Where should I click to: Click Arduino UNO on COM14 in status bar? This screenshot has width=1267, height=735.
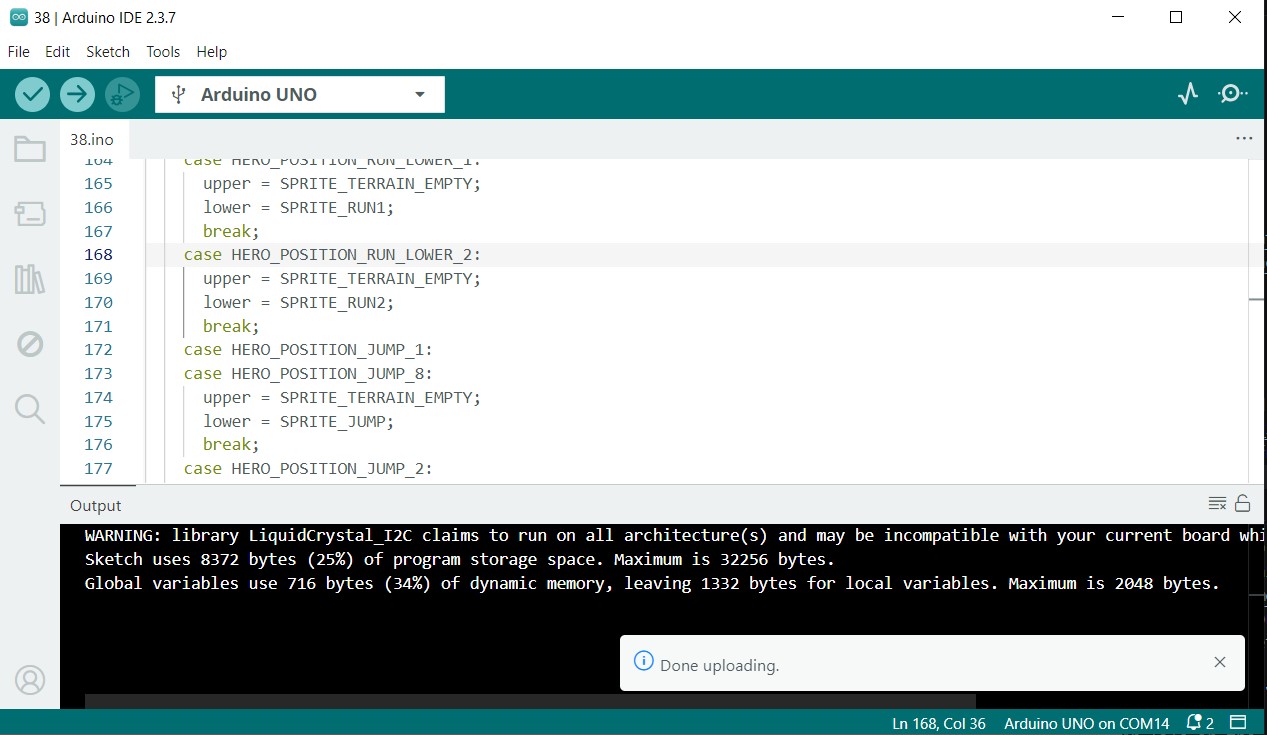pos(1087,723)
